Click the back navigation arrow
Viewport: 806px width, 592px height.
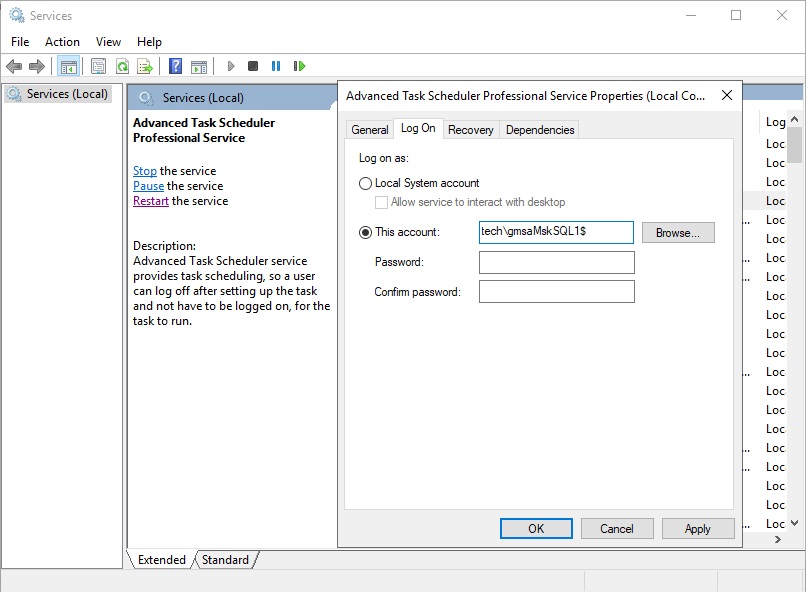[14, 66]
